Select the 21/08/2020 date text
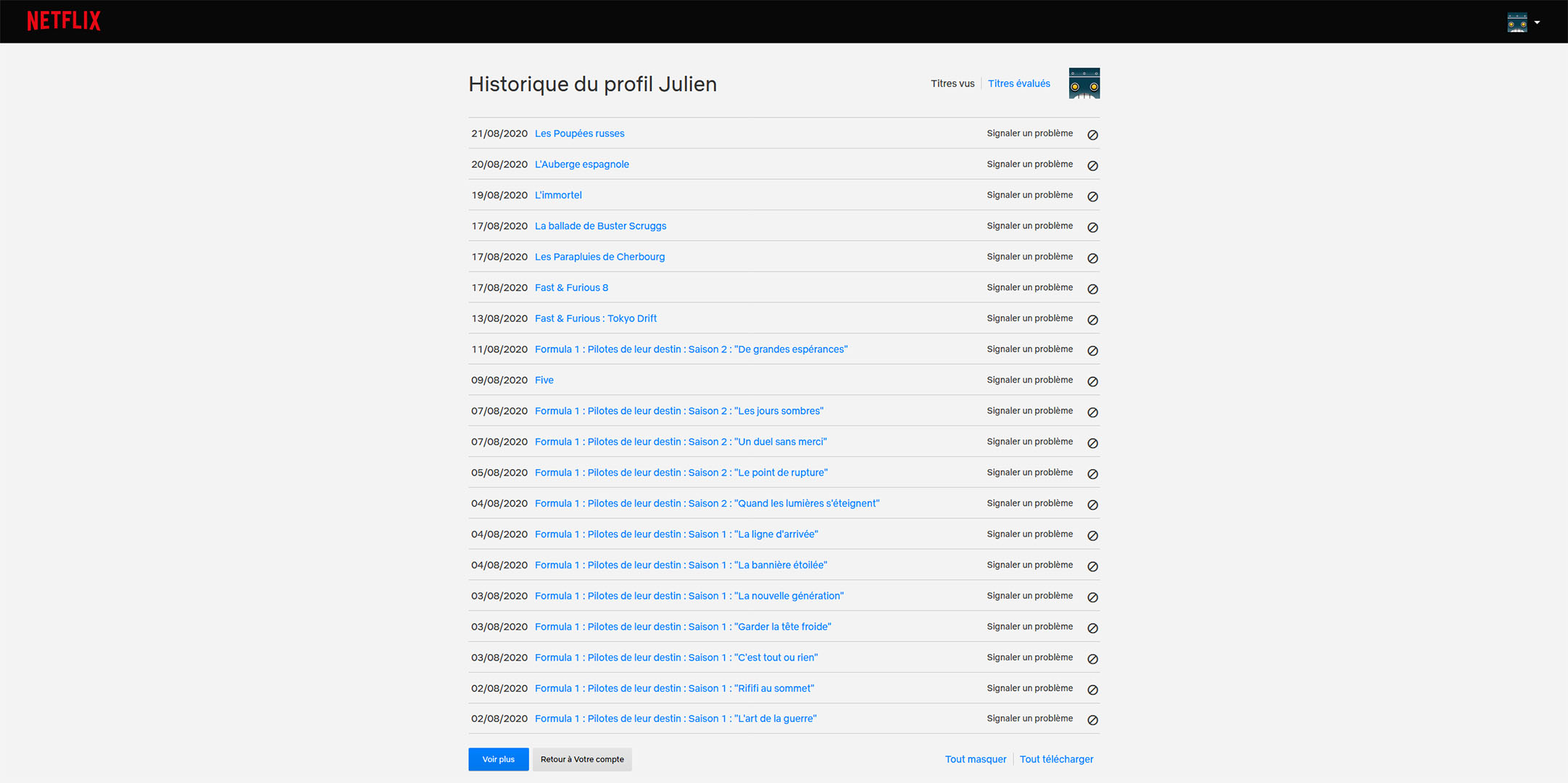Image resolution: width=1568 pixels, height=783 pixels. [499, 133]
